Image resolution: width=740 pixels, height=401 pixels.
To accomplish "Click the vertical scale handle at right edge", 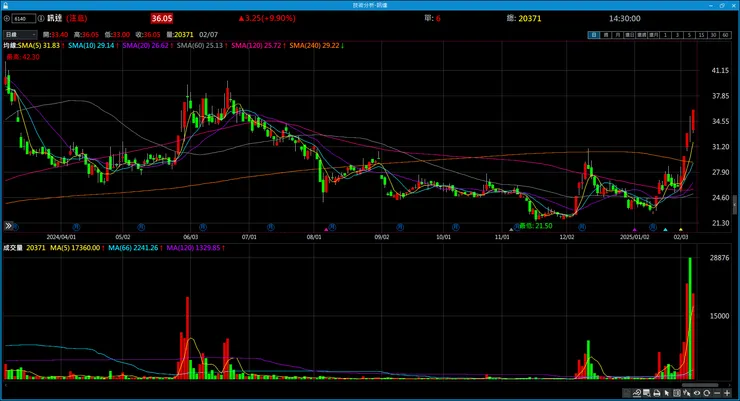I will pyautogui.click(x=735, y=205).
